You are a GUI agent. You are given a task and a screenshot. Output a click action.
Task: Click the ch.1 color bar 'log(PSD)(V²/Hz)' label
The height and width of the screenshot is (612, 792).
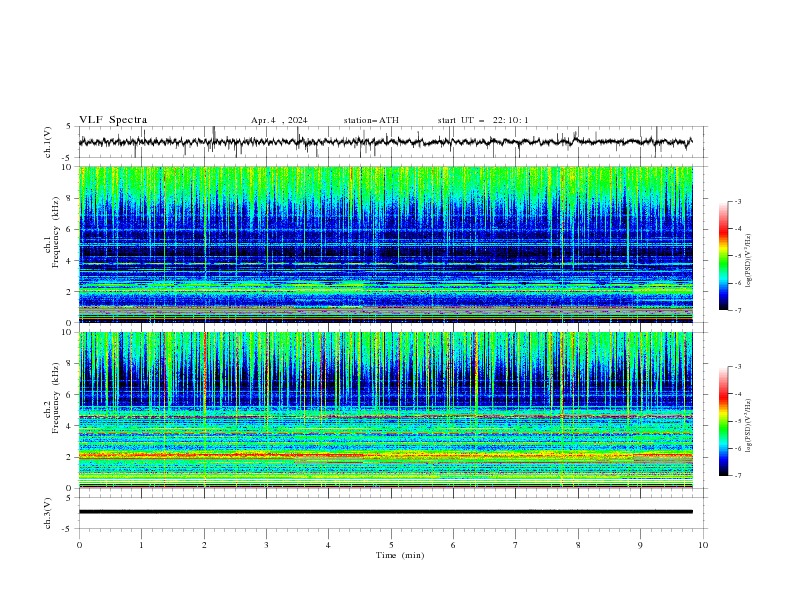748,261
